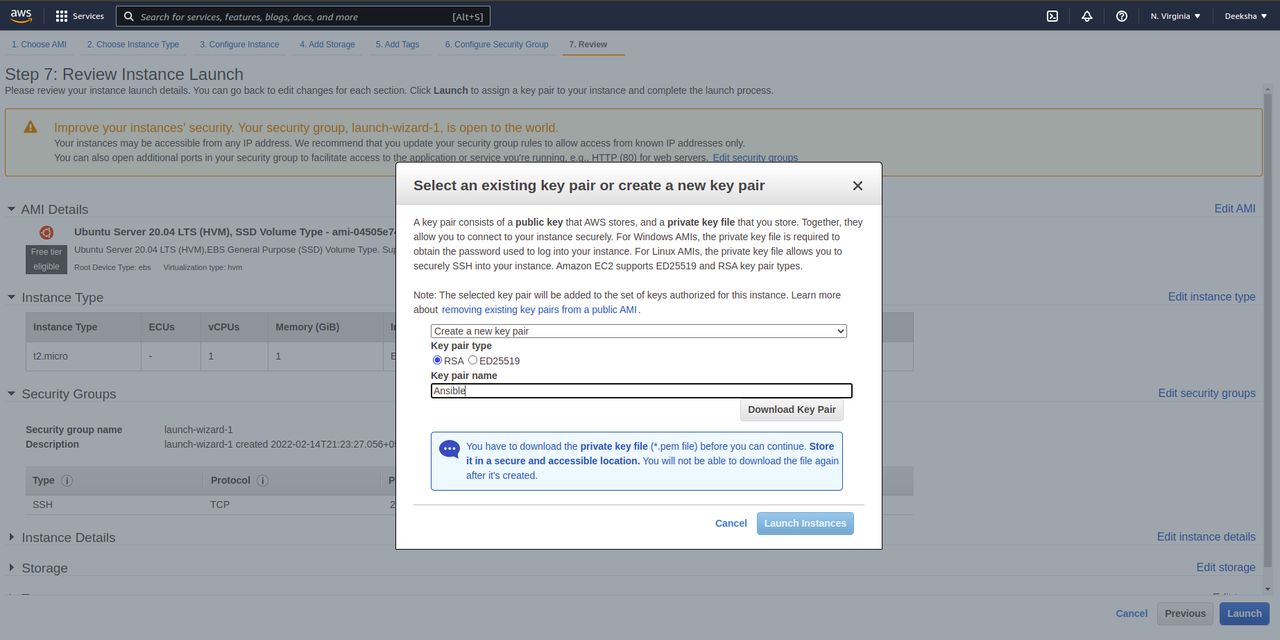Expand the Storage section
This screenshot has width=1280, height=640.
[12, 567]
